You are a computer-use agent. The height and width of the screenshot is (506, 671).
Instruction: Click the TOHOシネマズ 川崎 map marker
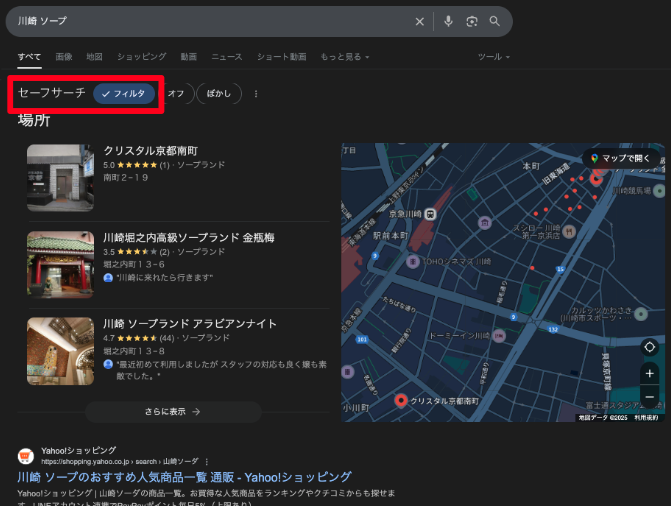tap(413, 261)
